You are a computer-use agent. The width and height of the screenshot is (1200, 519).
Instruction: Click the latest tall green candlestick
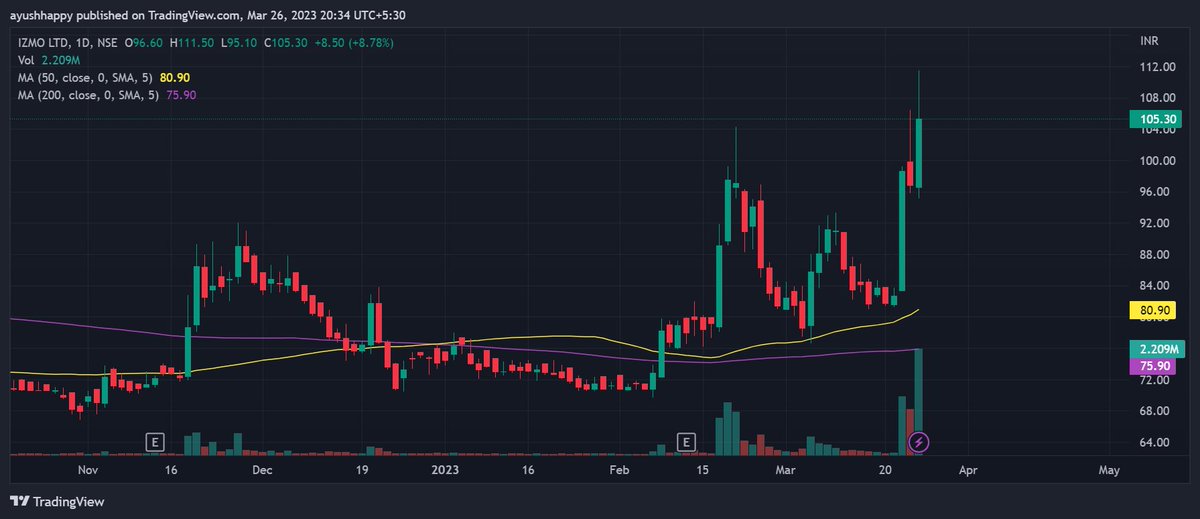click(918, 153)
